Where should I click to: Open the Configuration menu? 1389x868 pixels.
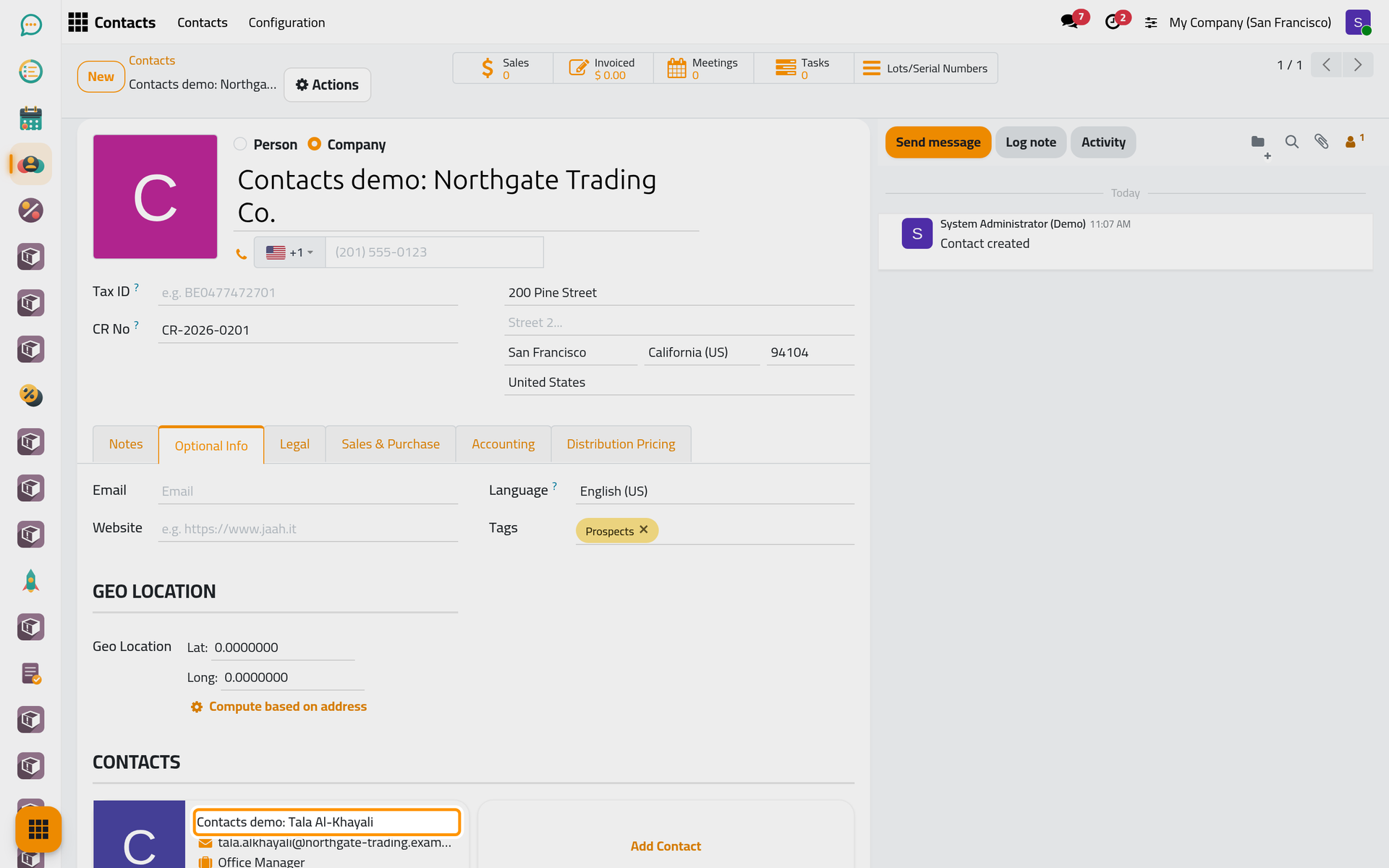(x=286, y=22)
